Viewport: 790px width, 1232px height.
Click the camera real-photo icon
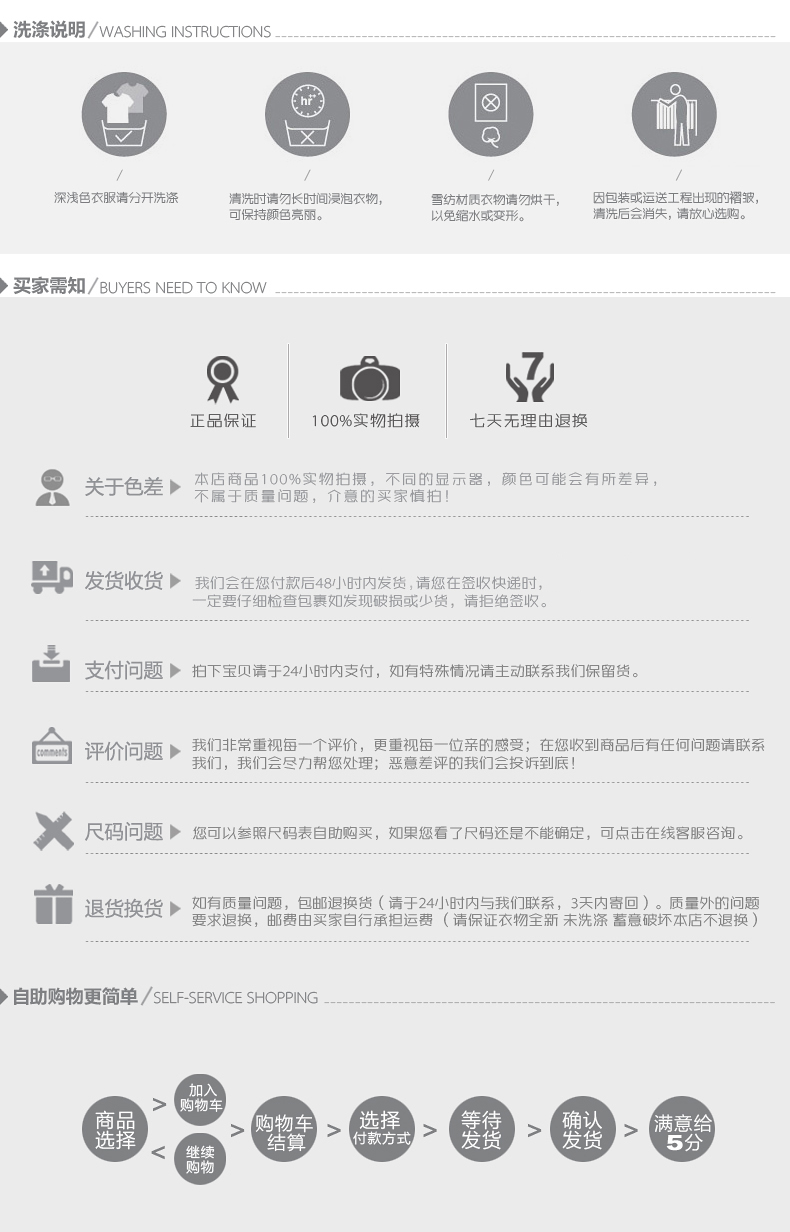coord(370,379)
